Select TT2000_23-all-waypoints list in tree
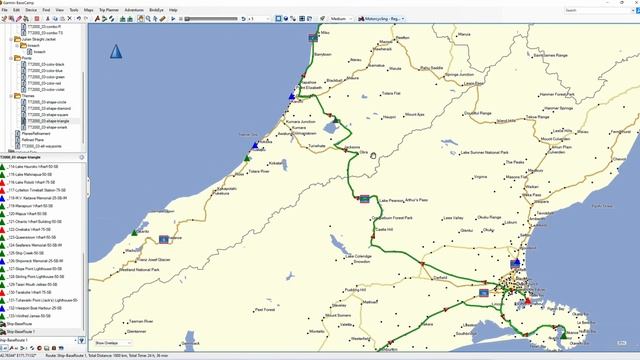The height and width of the screenshot is (360, 640). point(42,146)
